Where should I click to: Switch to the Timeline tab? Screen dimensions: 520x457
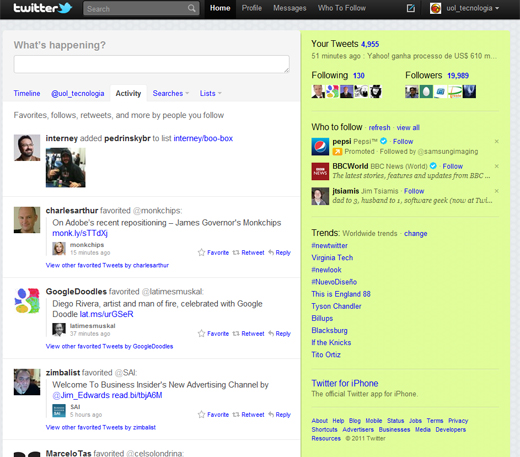[x=27, y=93]
